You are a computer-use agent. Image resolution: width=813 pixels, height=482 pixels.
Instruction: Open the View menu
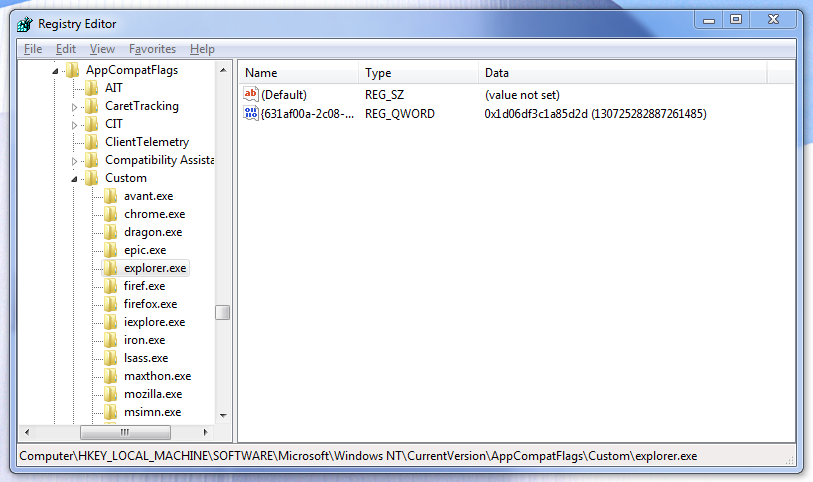(x=102, y=49)
